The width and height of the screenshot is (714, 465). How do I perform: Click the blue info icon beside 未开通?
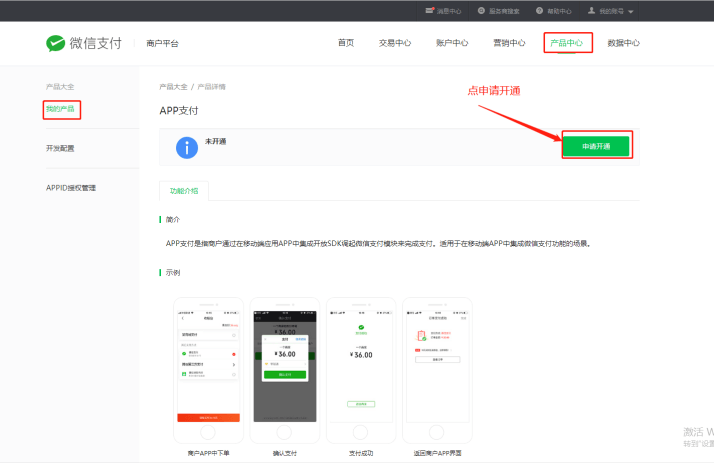click(187, 148)
